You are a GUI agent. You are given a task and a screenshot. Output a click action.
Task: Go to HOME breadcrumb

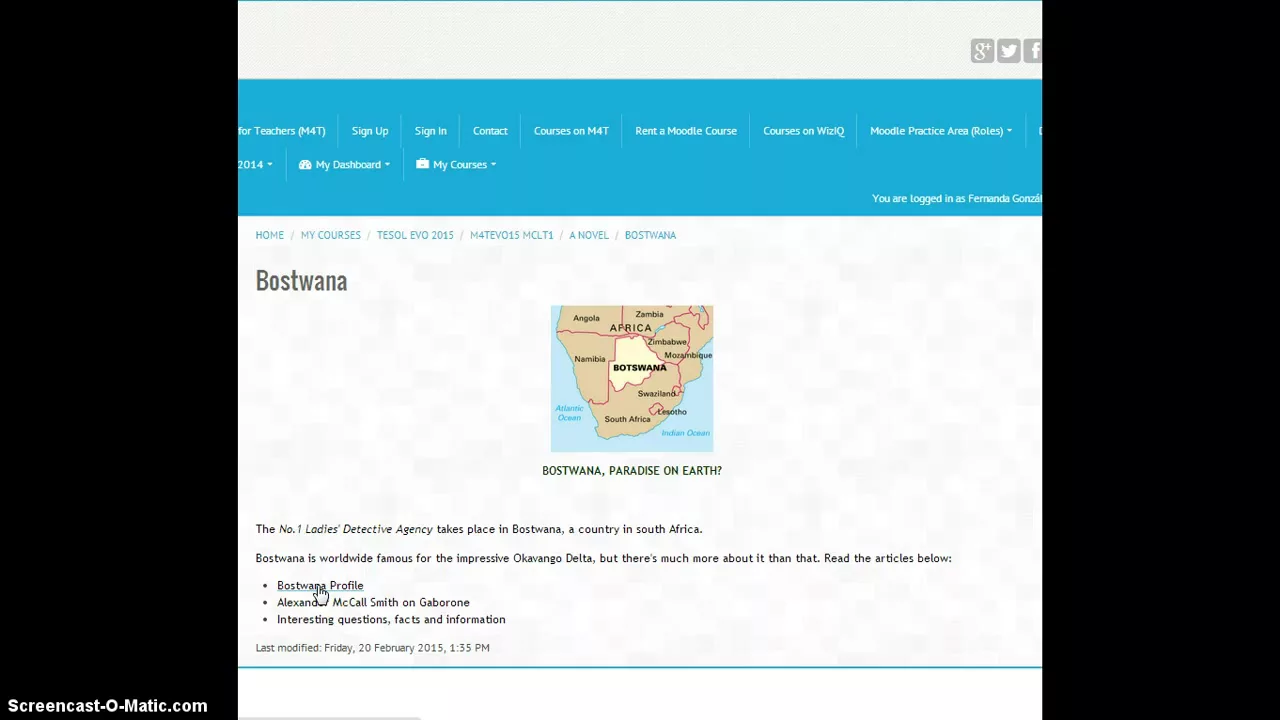(x=269, y=235)
